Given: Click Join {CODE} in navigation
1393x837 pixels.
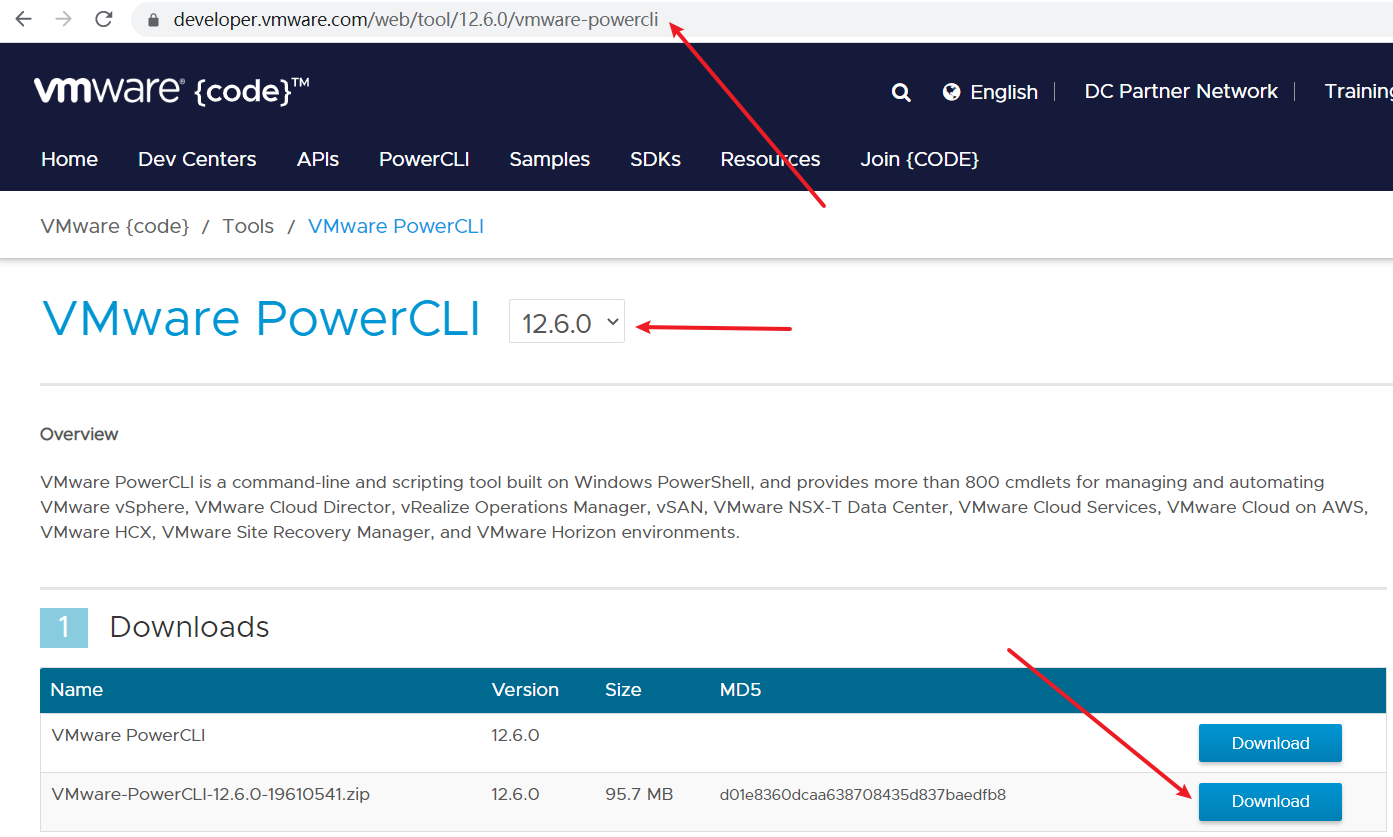Looking at the screenshot, I should pyautogui.click(x=919, y=159).
